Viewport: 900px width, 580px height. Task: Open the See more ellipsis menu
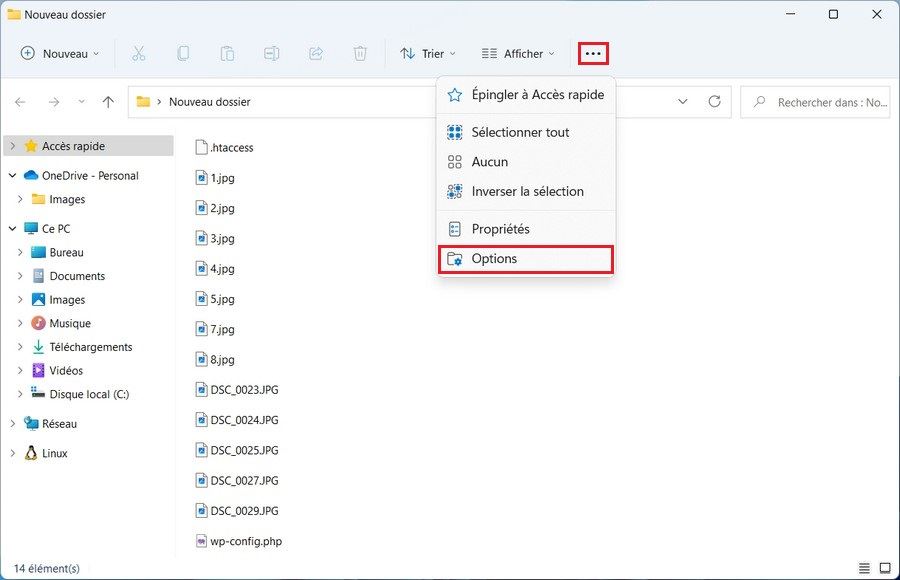point(593,53)
